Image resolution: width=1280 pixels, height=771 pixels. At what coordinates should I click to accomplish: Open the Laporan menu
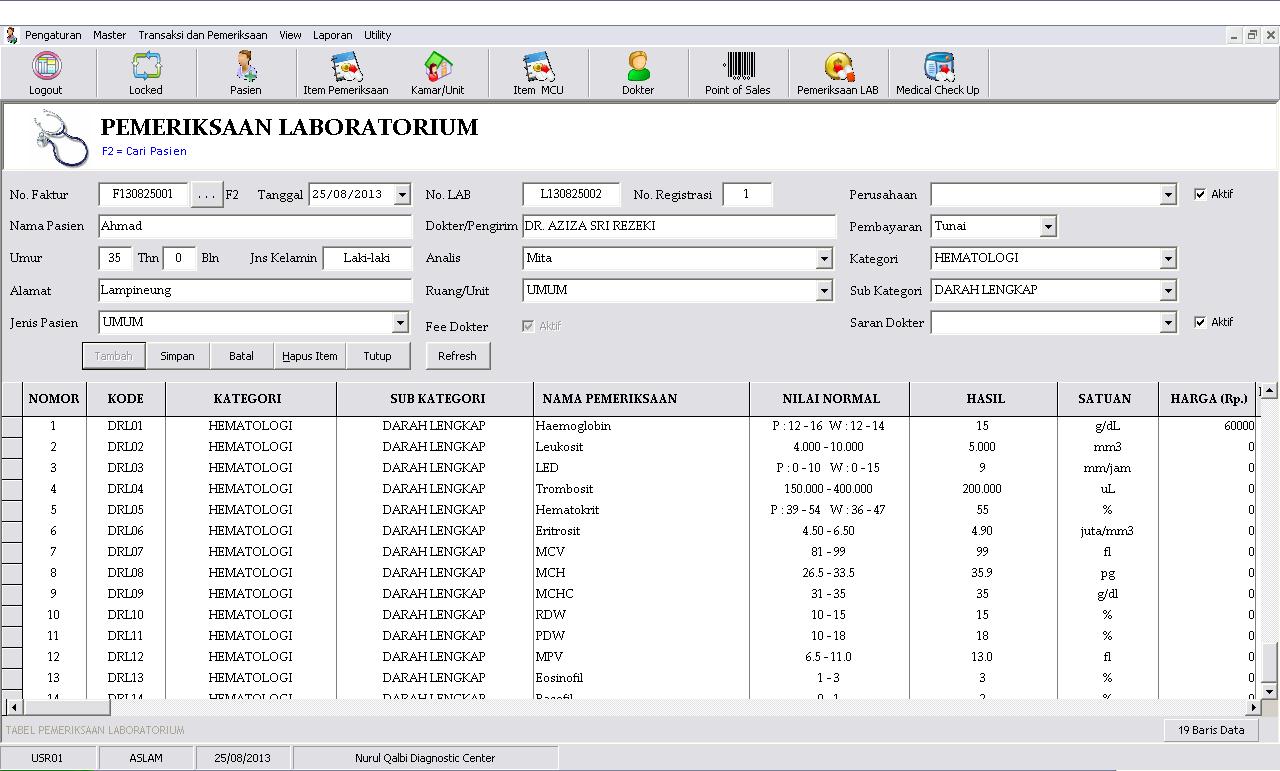pyautogui.click(x=332, y=35)
